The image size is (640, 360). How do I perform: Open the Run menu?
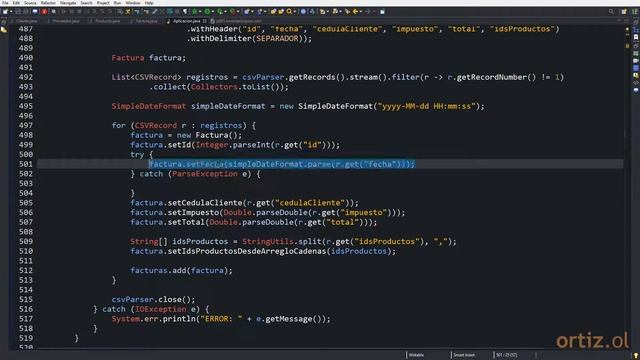pyautogui.click(x=117, y=3)
